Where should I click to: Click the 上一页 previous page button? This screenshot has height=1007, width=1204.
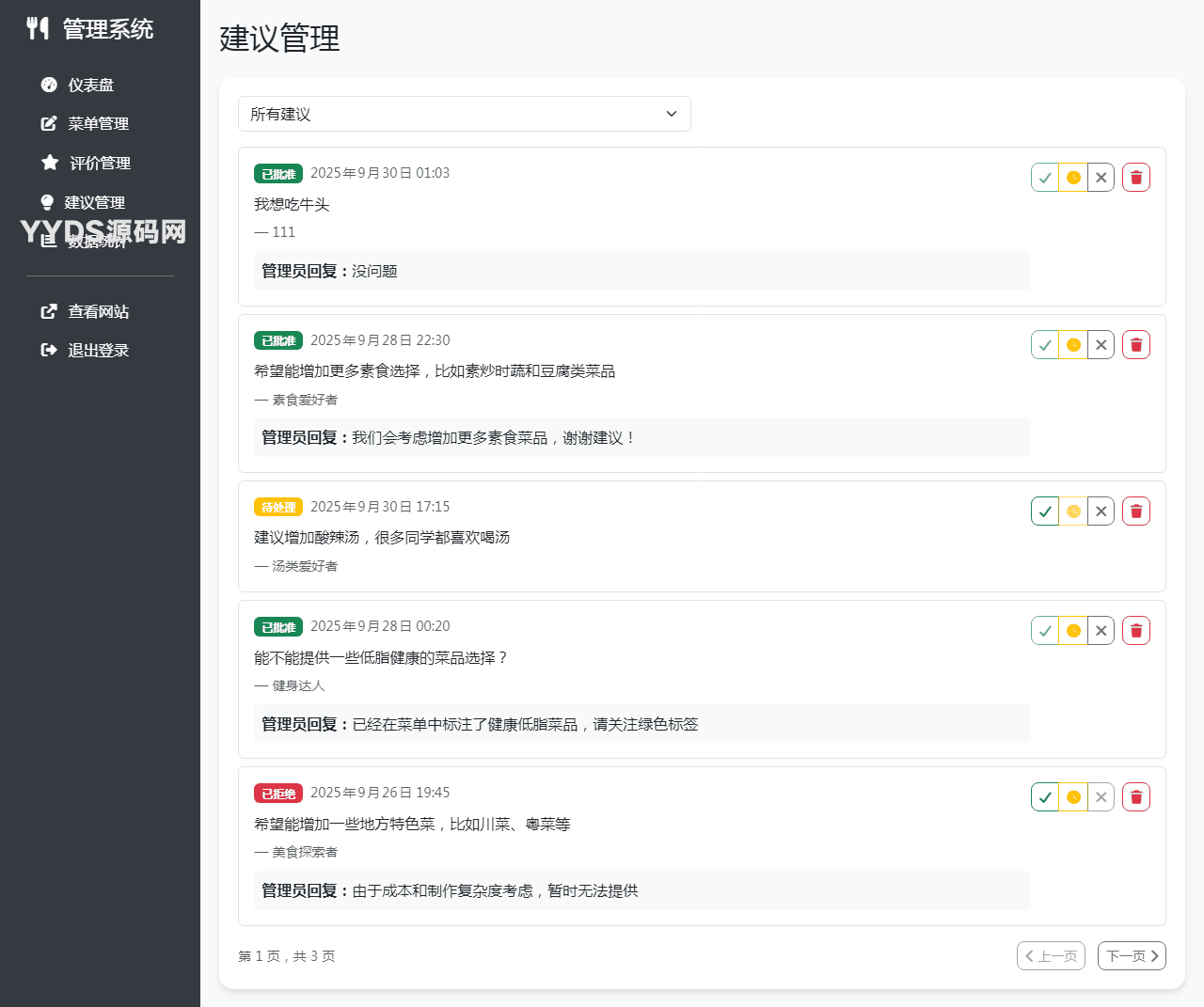[1051, 955]
